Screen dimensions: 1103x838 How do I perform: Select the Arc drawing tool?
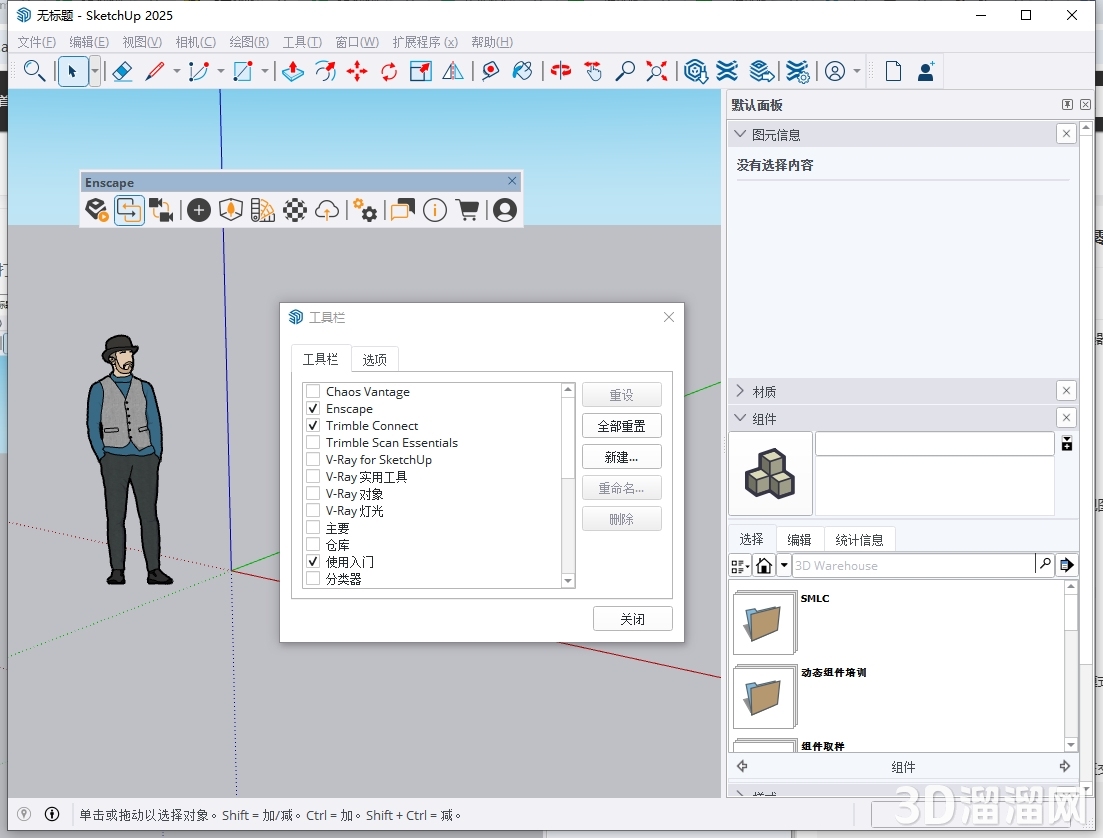click(199, 71)
